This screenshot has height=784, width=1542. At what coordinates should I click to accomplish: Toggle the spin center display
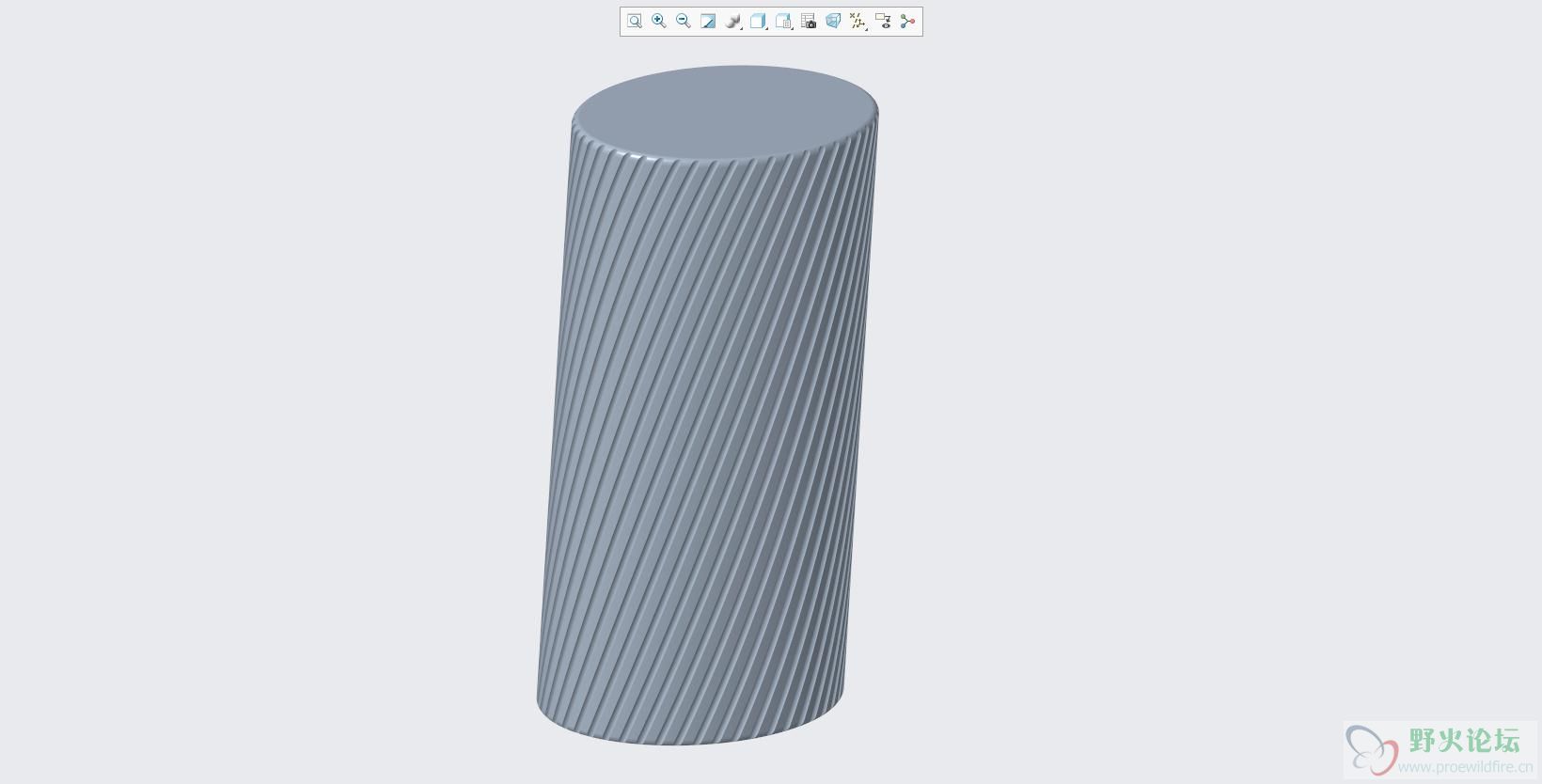[907, 21]
